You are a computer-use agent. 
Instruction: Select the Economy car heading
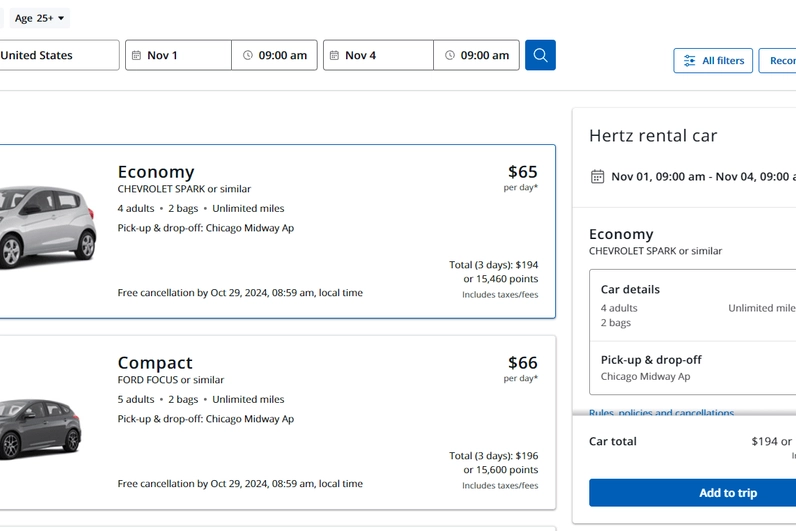pyautogui.click(x=156, y=172)
